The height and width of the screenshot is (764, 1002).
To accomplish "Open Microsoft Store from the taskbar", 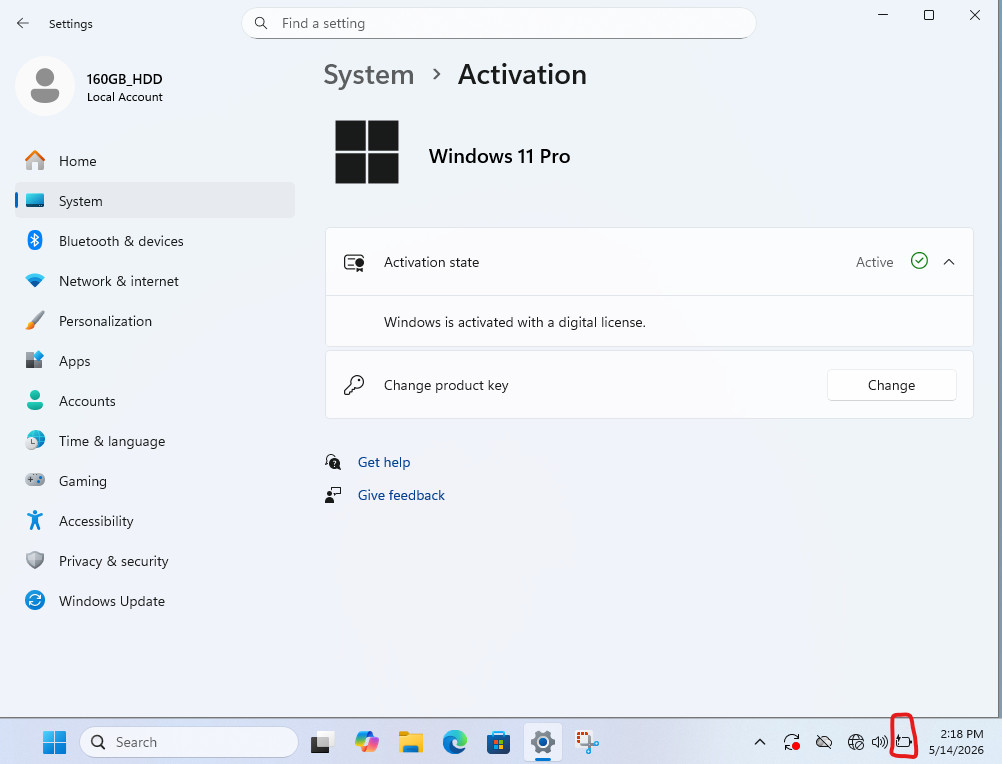I will point(498,742).
